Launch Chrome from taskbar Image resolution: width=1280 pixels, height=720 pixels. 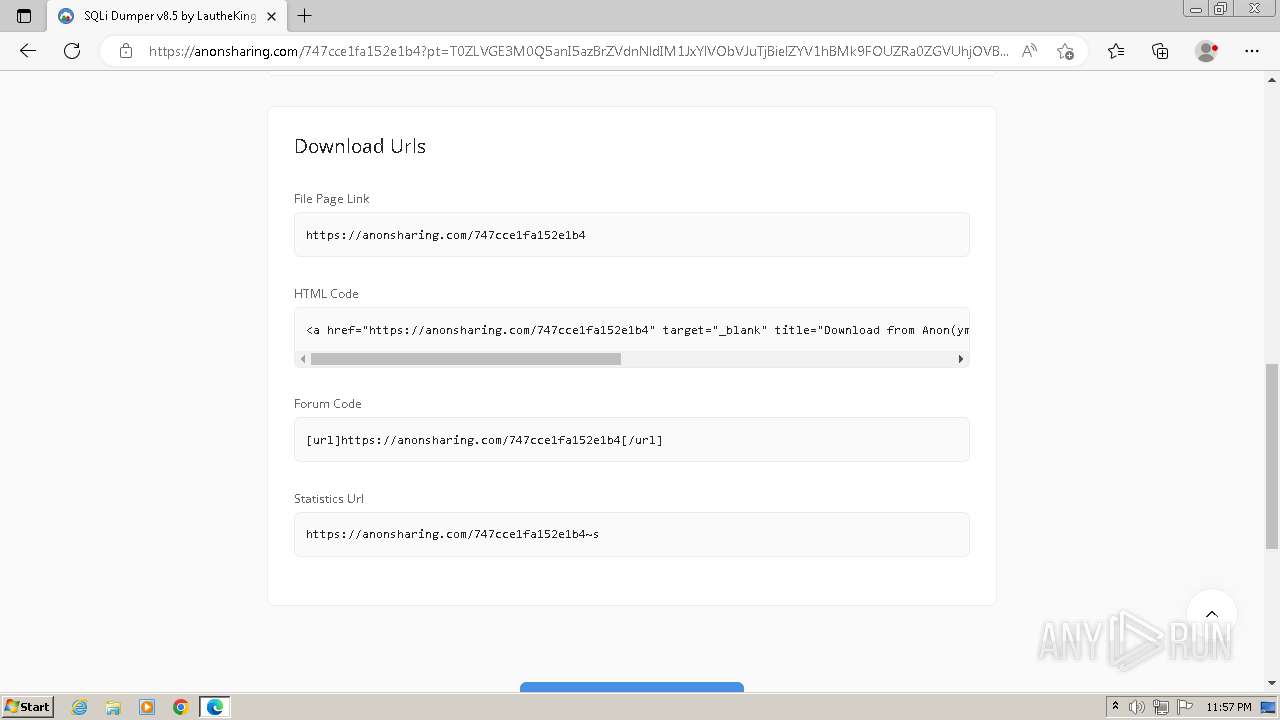181,707
